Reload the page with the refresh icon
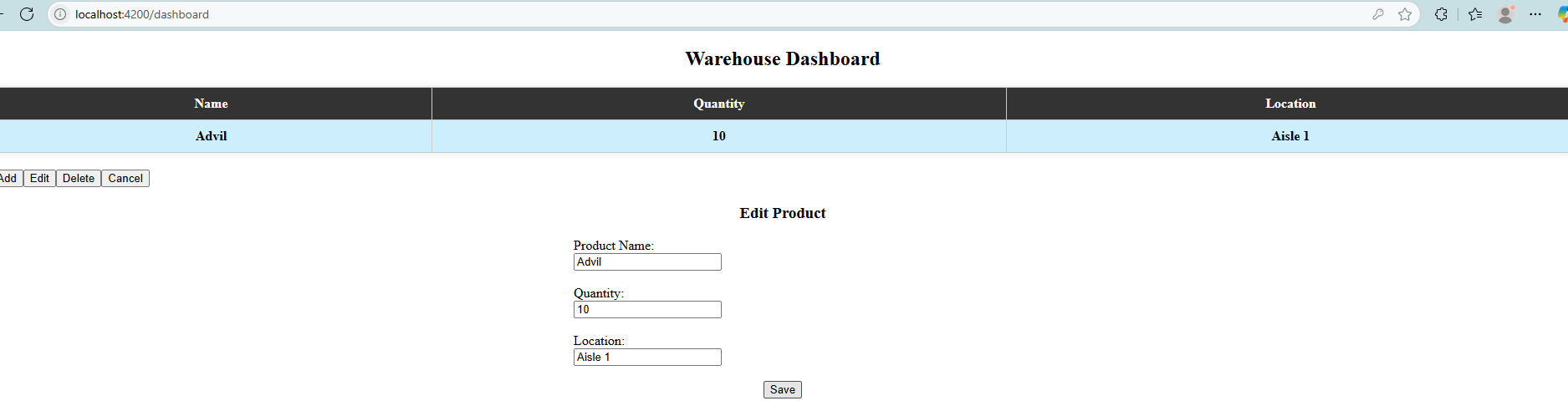 [x=27, y=14]
